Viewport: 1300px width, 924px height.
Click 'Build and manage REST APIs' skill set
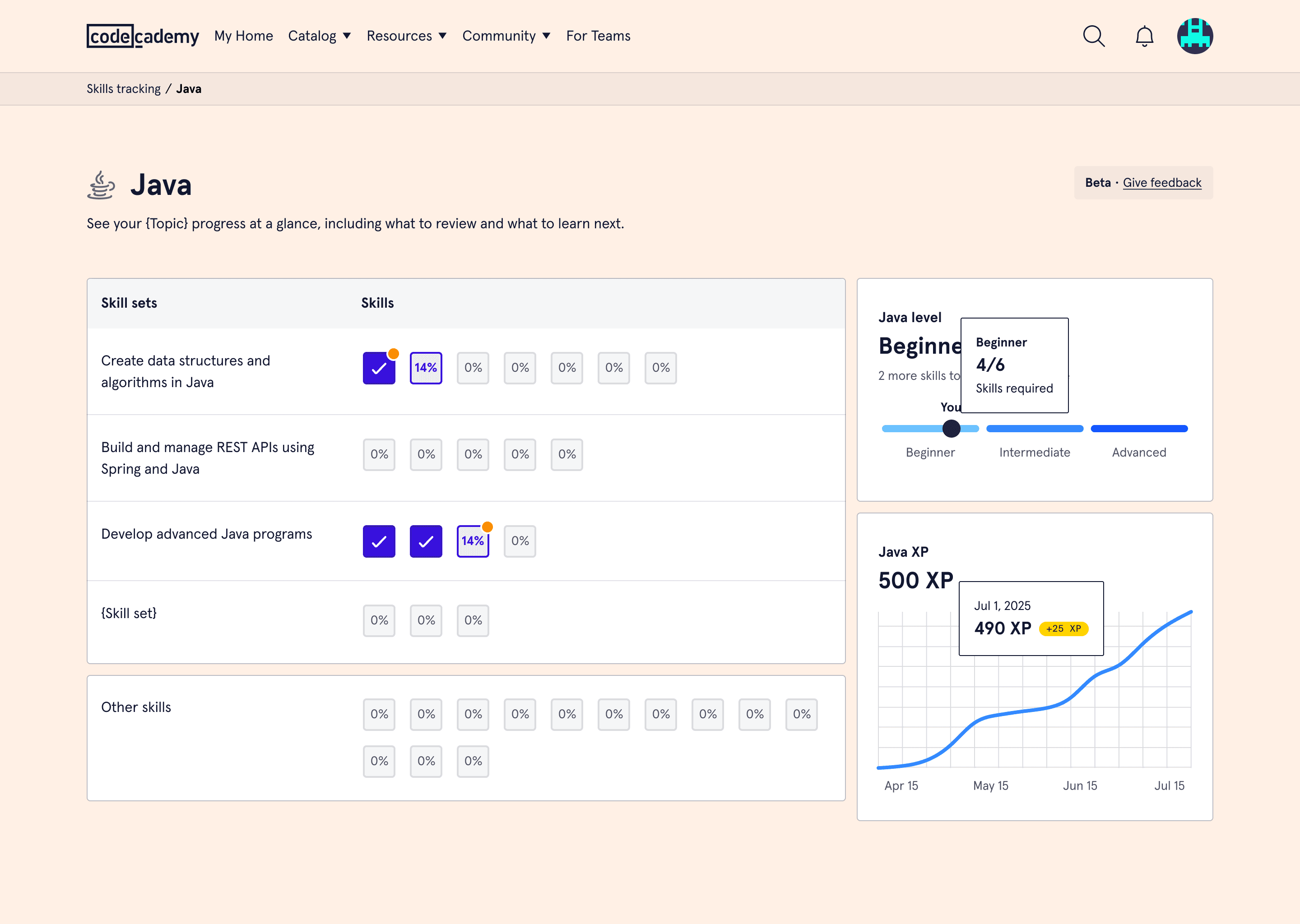click(208, 458)
